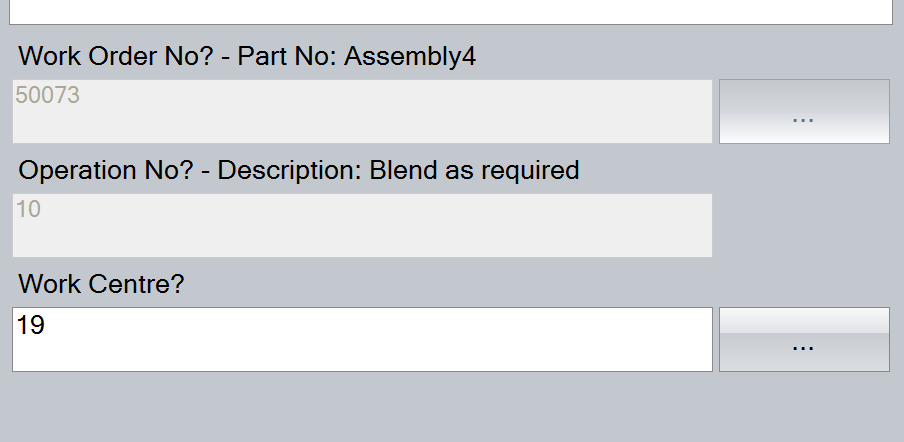Click the Work Centre input field
The width and height of the screenshot is (904, 442).
pos(362,339)
